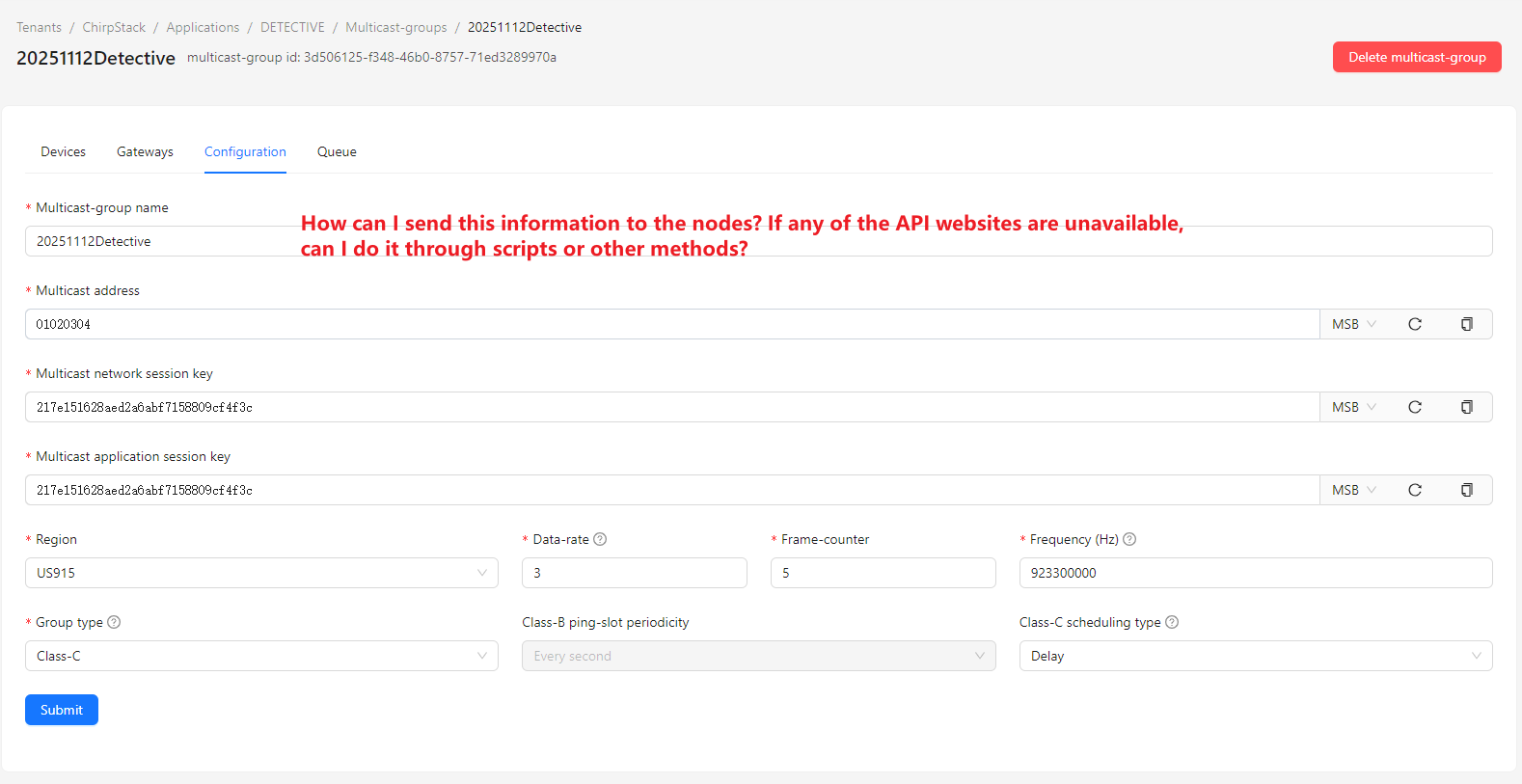Expand the Group type Class-C dropdown
Image resolution: width=1522 pixels, height=784 pixels.
(261, 656)
